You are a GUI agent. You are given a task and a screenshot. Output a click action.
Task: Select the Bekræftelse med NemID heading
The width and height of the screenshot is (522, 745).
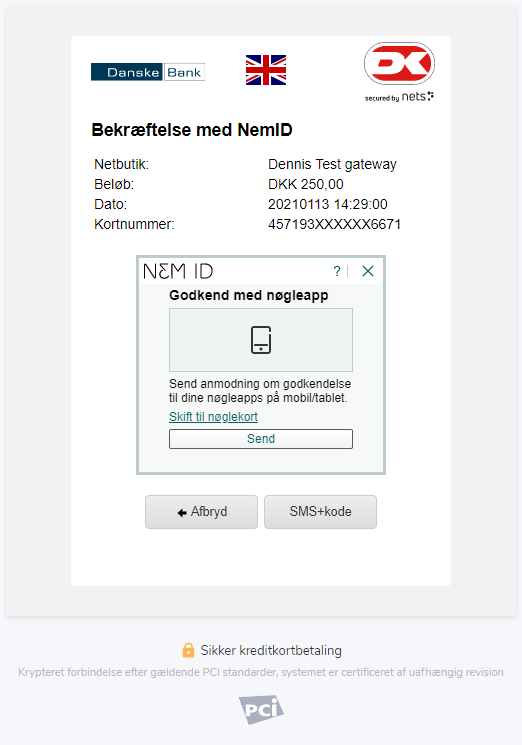tap(192, 130)
